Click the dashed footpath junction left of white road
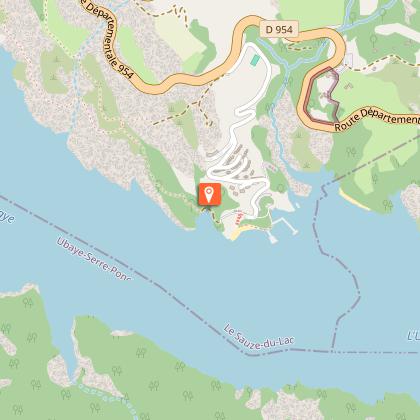Screen dimensions: 420x420 click(x=199, y=102)
